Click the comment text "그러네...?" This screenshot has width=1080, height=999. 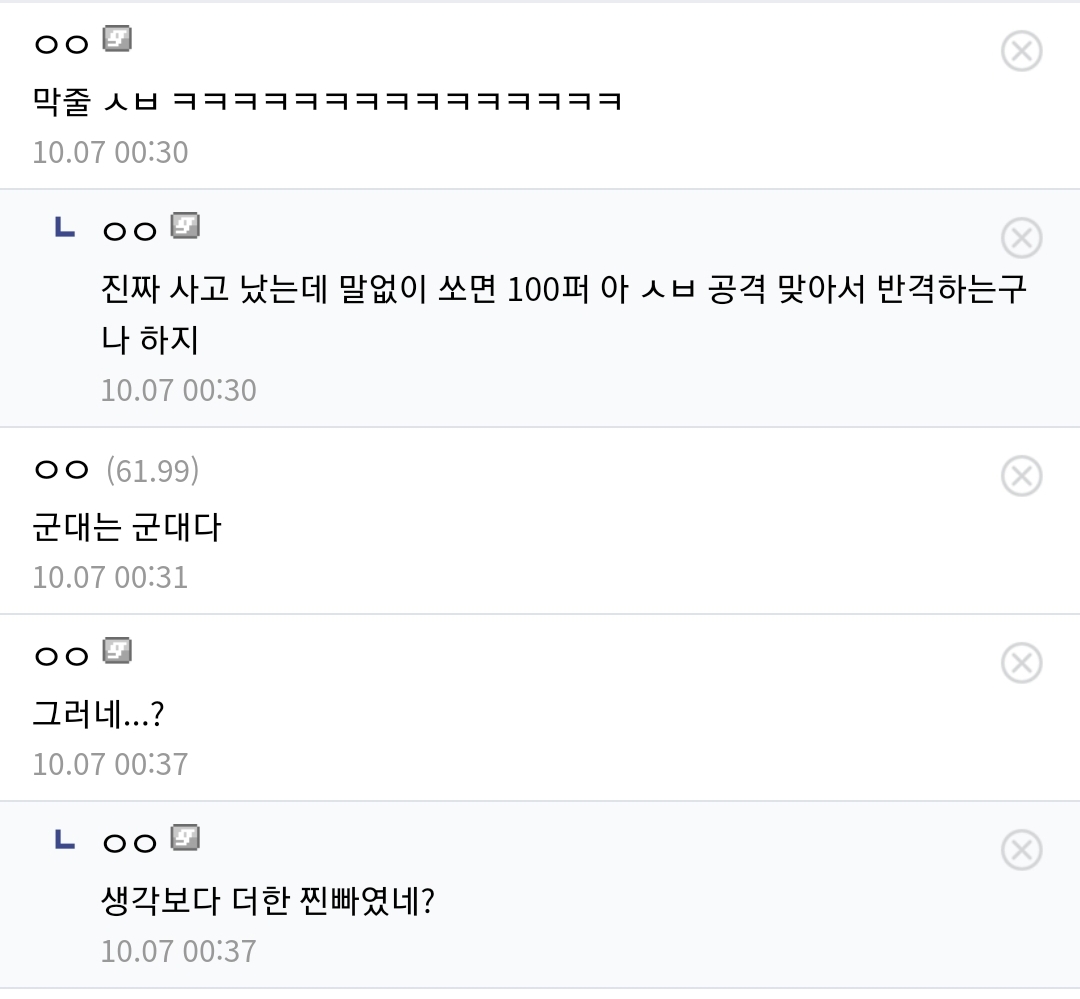[x=98, y=714]
